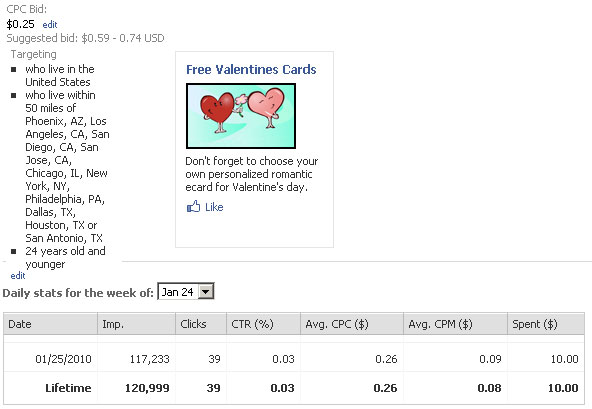The image size is (592, 409).
Task: Edit the targeting settings
Action: click(x=18, y=276)
